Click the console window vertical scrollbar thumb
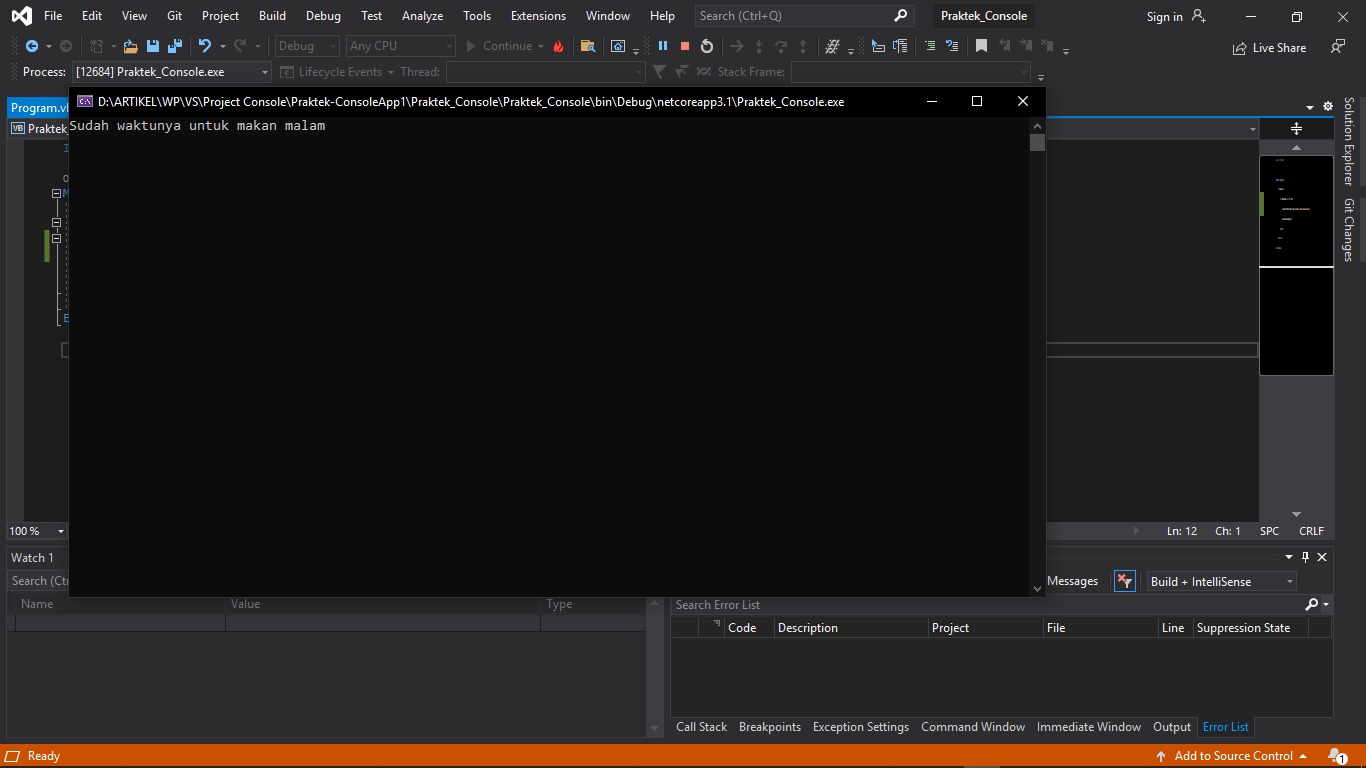Screen dimensions: 1366x768 click(1037, 142)
